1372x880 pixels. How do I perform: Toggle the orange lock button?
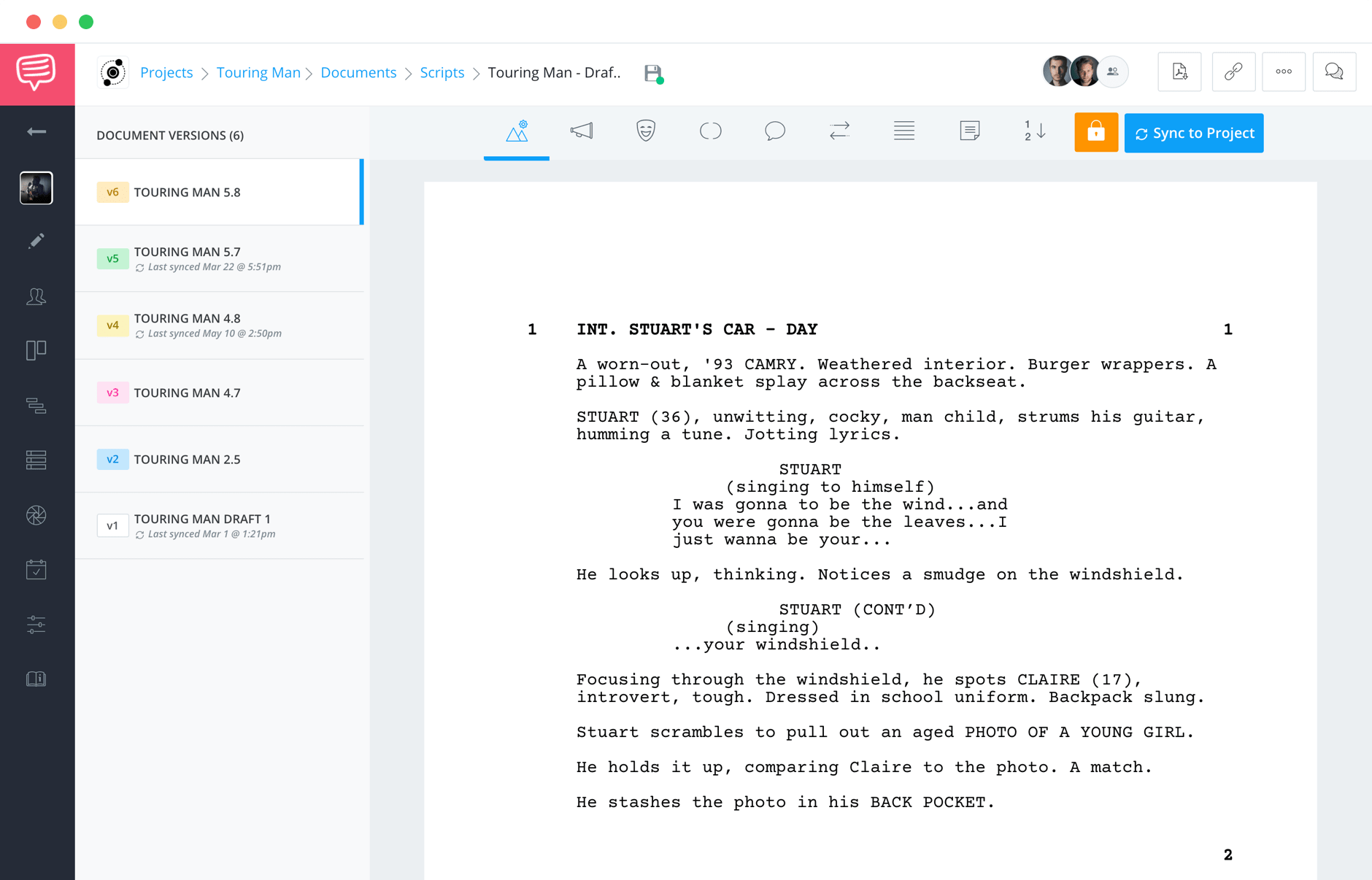1096,132
